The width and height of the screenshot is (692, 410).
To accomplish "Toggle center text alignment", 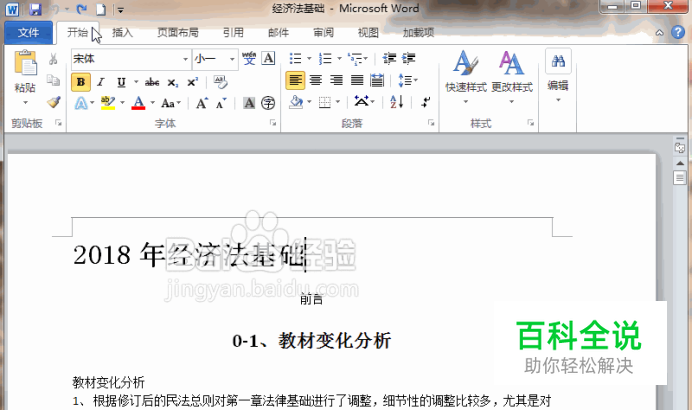I will point(316,80).
